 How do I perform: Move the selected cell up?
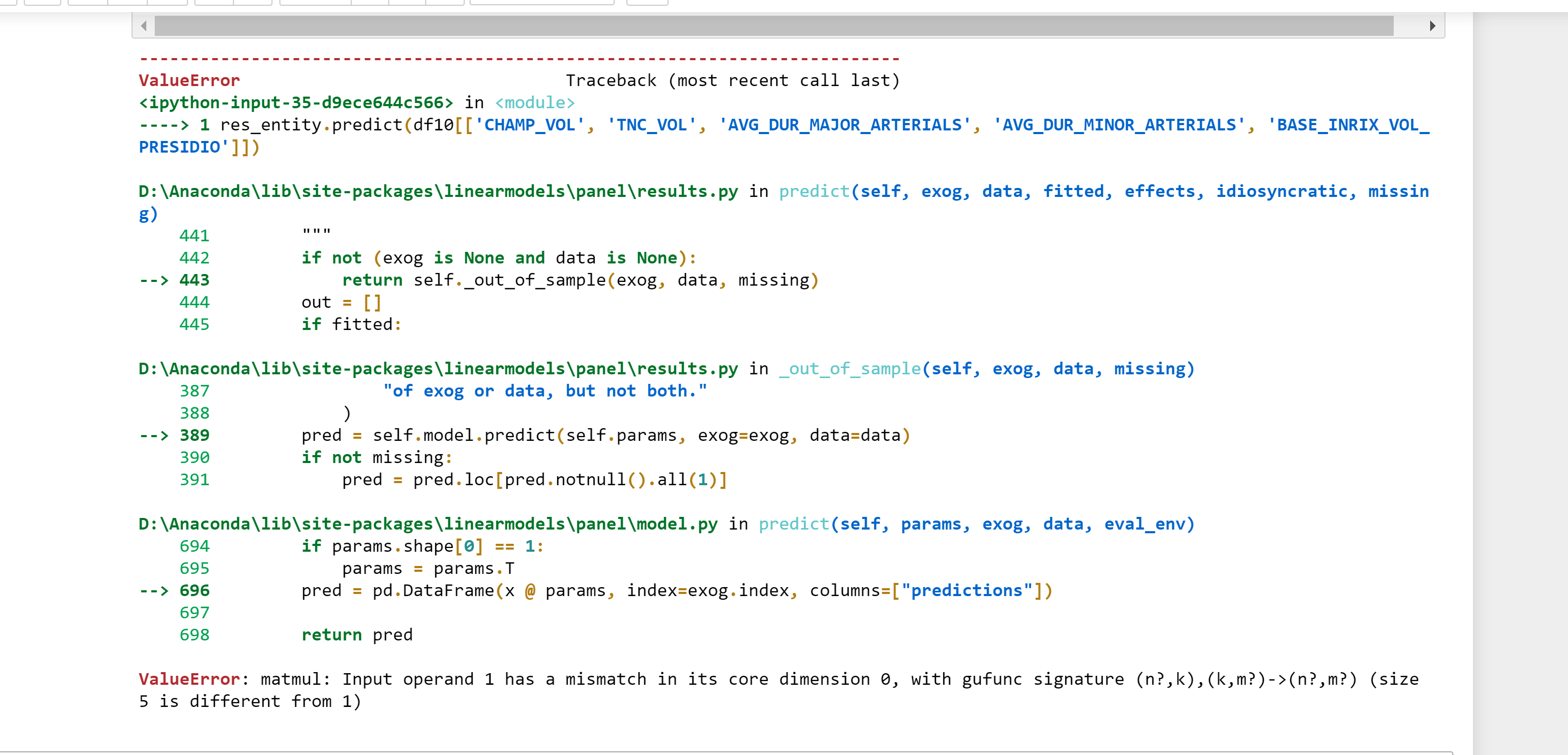[x=213, y=3]
